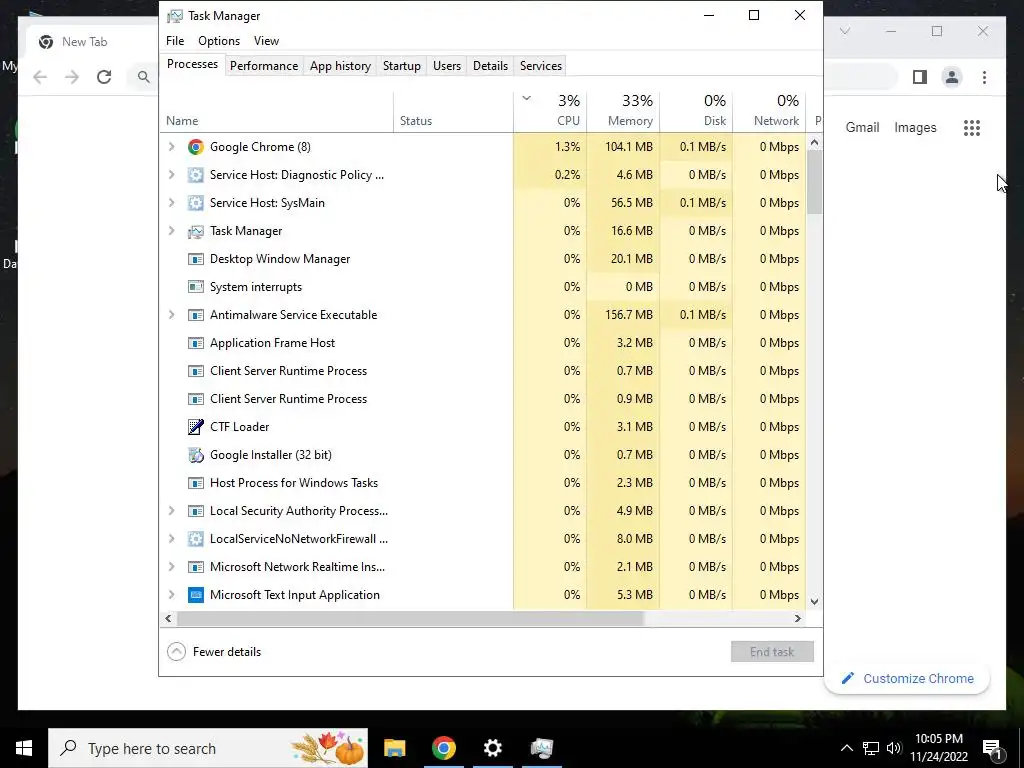Open the View menu
Image resolution: width=1024 pixels, height=768 pixels.
(x=266, y=41)
